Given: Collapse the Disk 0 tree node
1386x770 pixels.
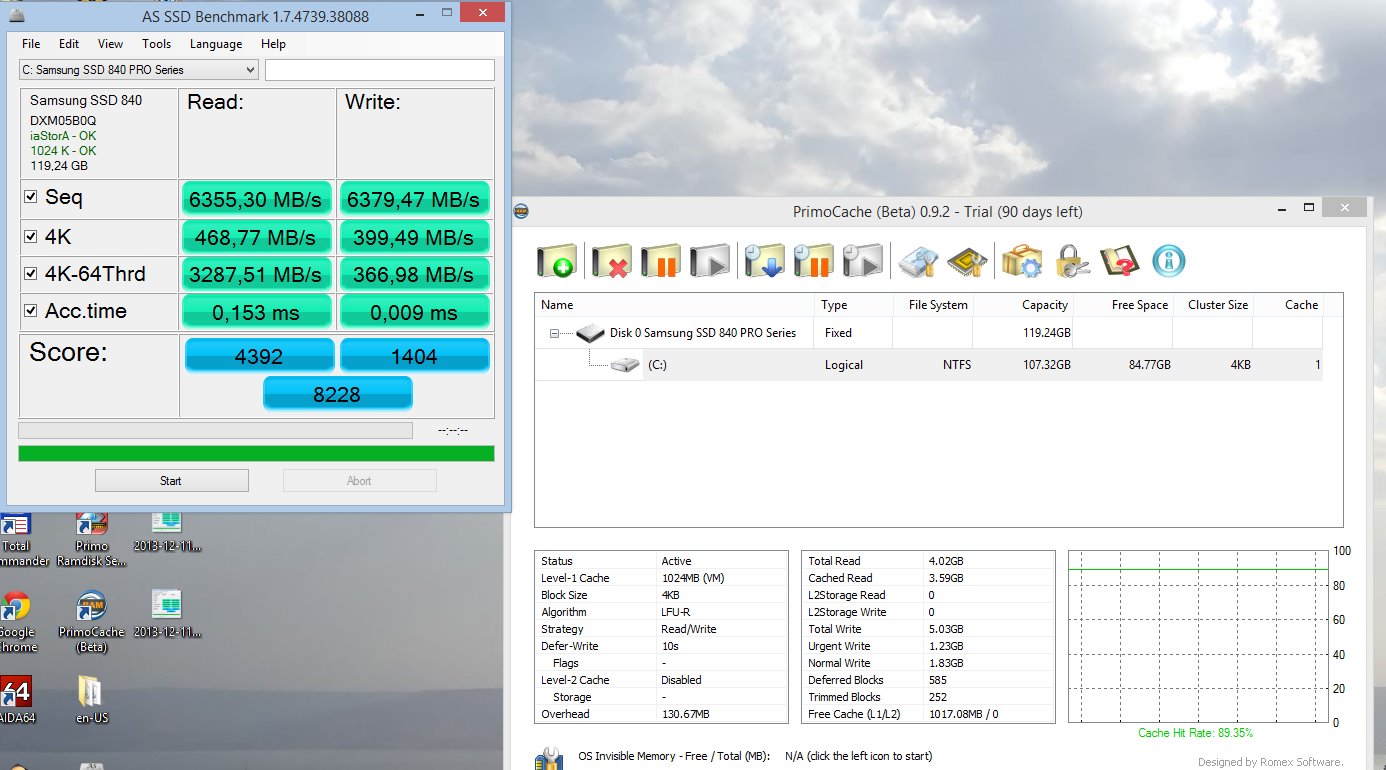Looking at the screenshot, I should [554, 333].
